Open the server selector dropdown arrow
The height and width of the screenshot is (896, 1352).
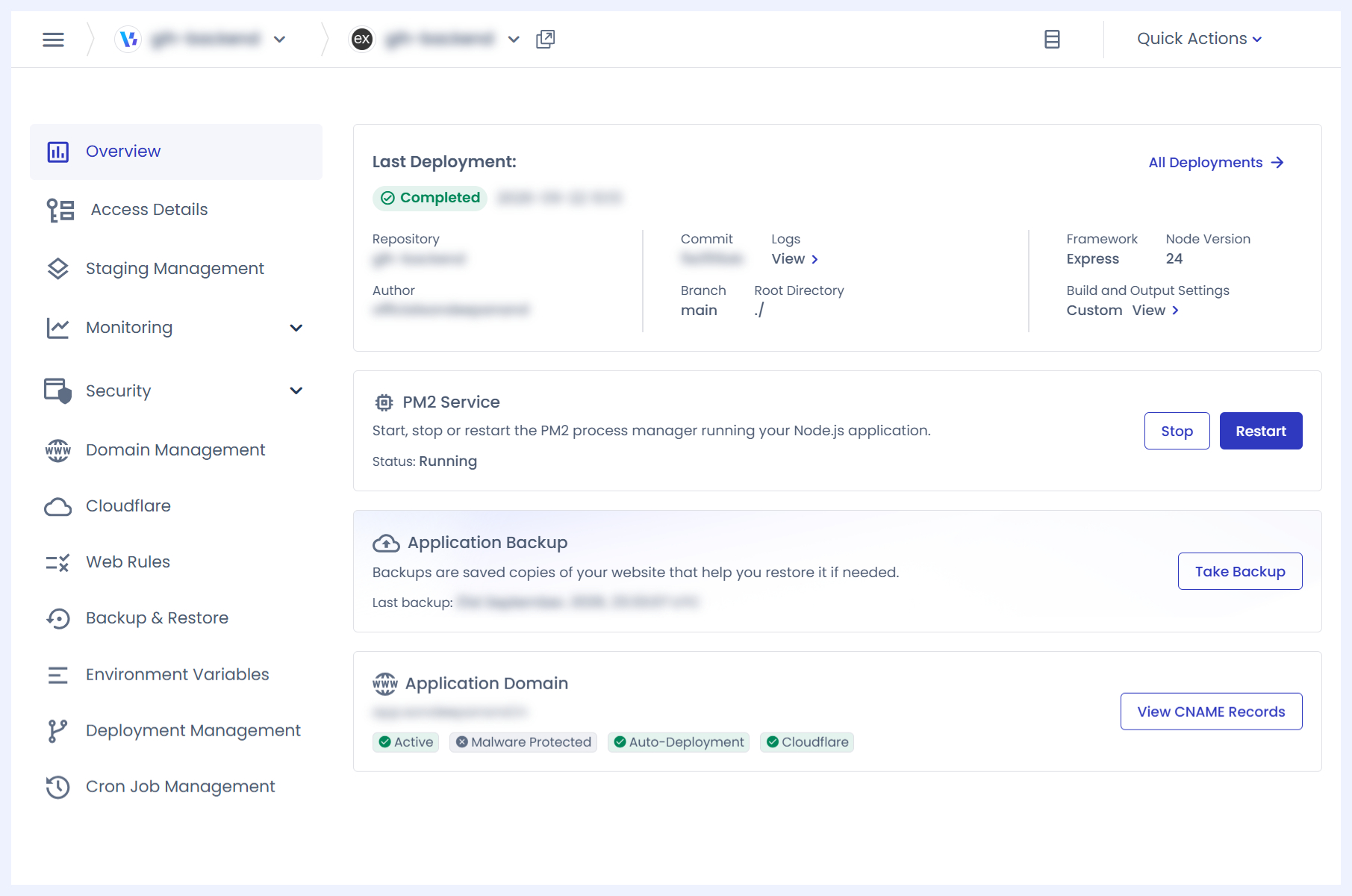coord(280,40)
